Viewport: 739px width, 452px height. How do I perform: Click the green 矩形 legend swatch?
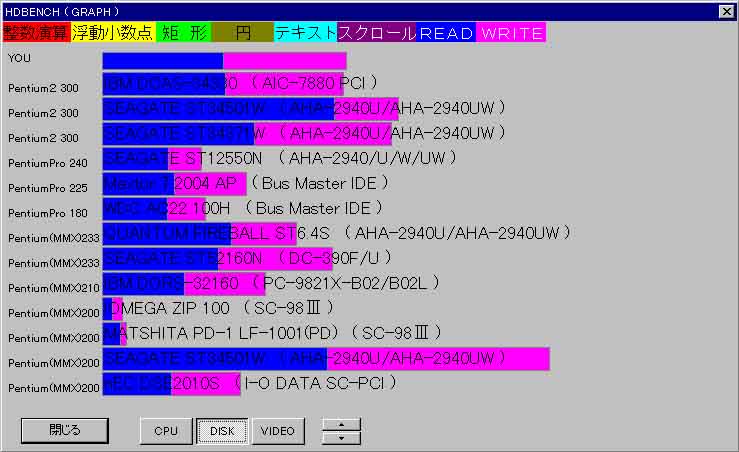coord(183,33)
